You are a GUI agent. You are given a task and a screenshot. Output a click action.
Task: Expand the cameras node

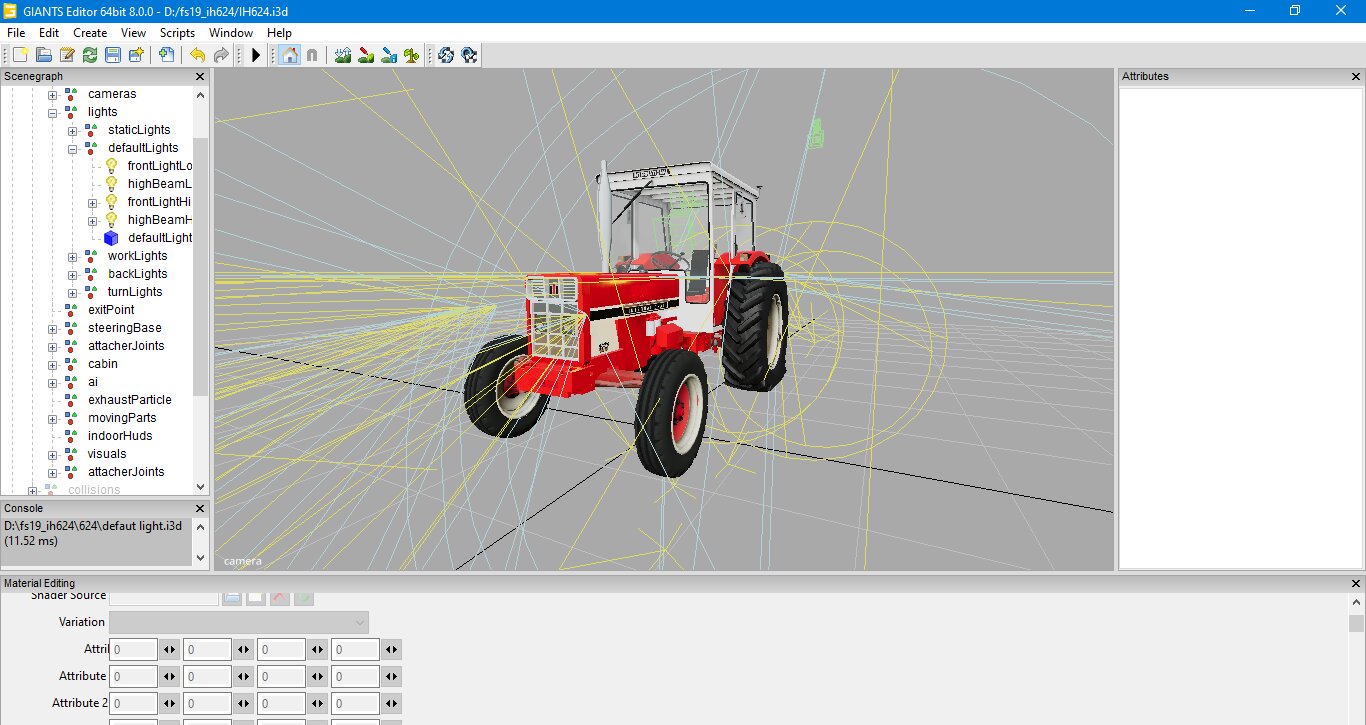click(x=52, y=94)
